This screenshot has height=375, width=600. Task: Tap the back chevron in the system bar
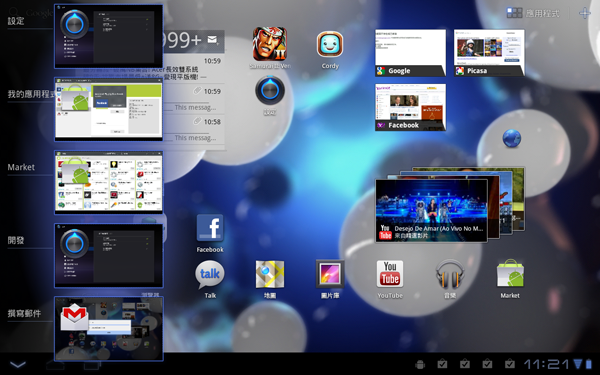[x=18, y=364]
